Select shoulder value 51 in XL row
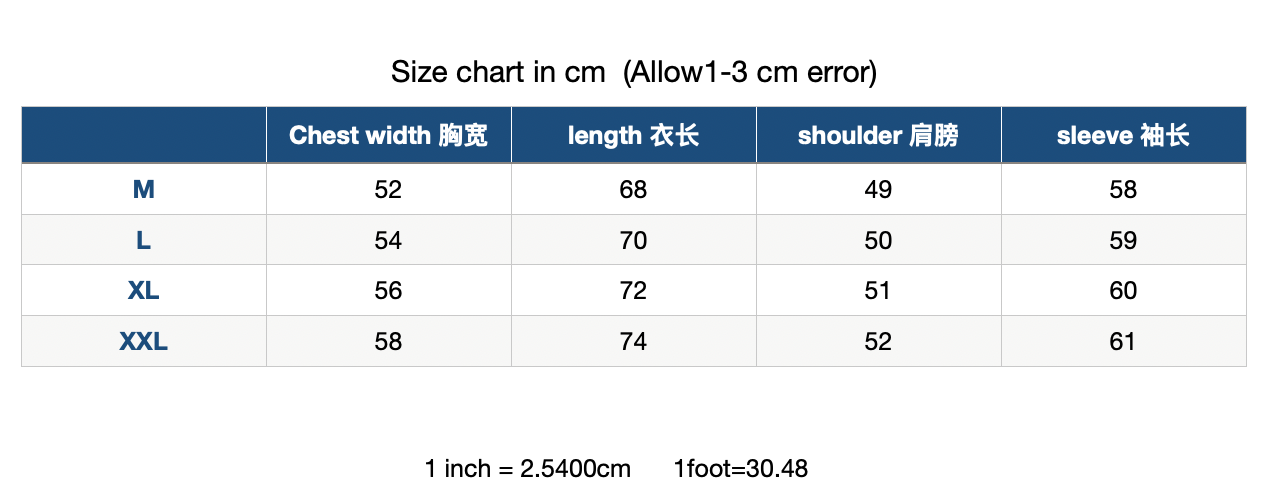Image resolution: width=1280 pixels, height=500 pixels. 878,291
